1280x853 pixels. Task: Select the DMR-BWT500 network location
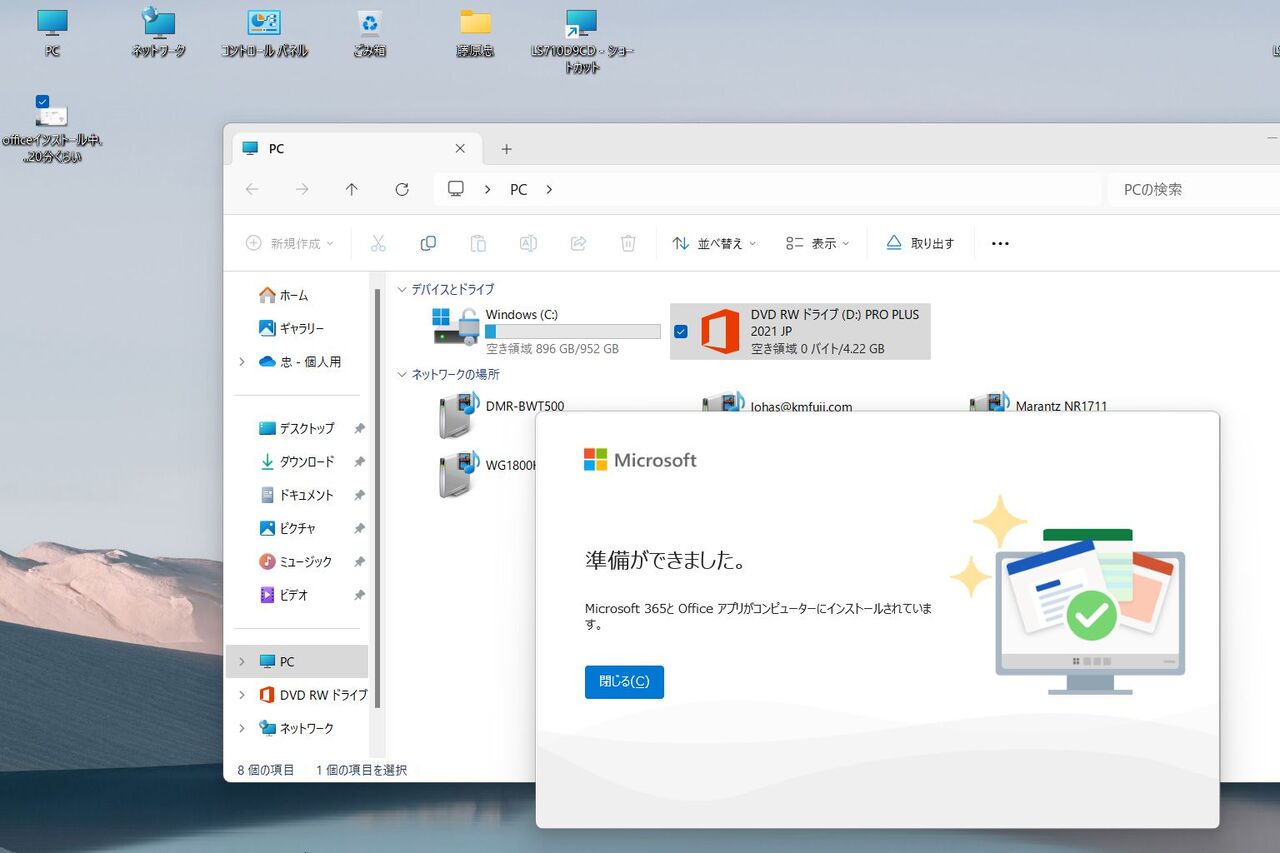coord(500,414)
